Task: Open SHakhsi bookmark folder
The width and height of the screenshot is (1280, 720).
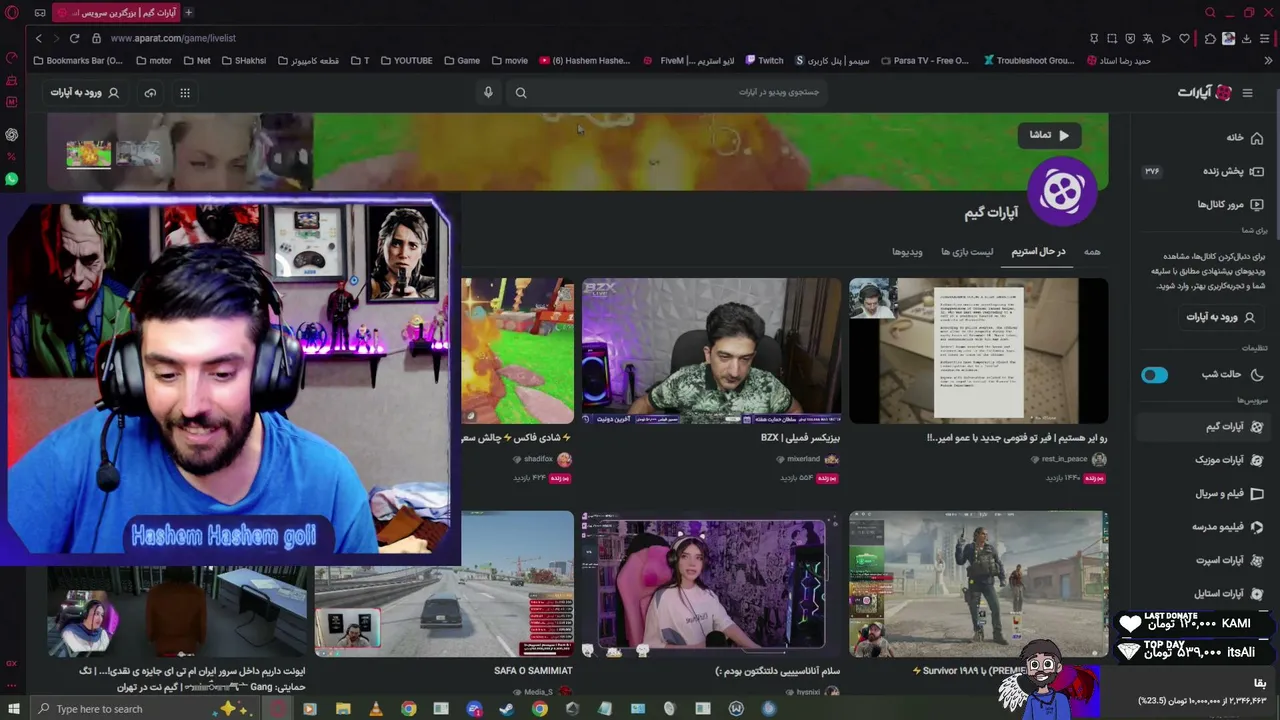Action: (x=243, y=61)
